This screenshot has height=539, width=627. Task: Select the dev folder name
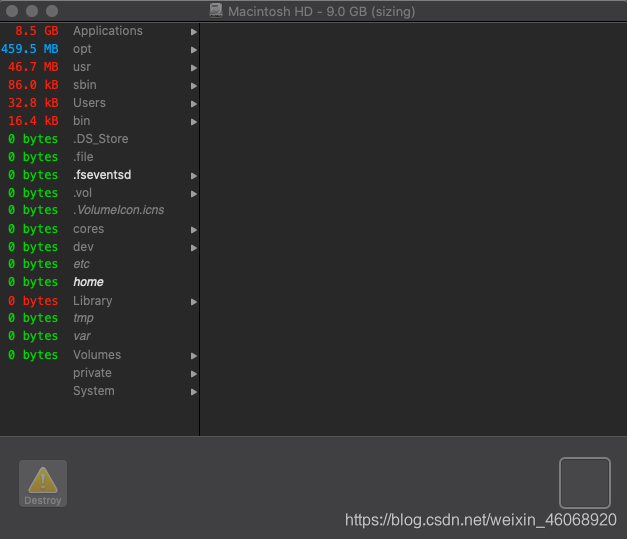tap(83, 247)
